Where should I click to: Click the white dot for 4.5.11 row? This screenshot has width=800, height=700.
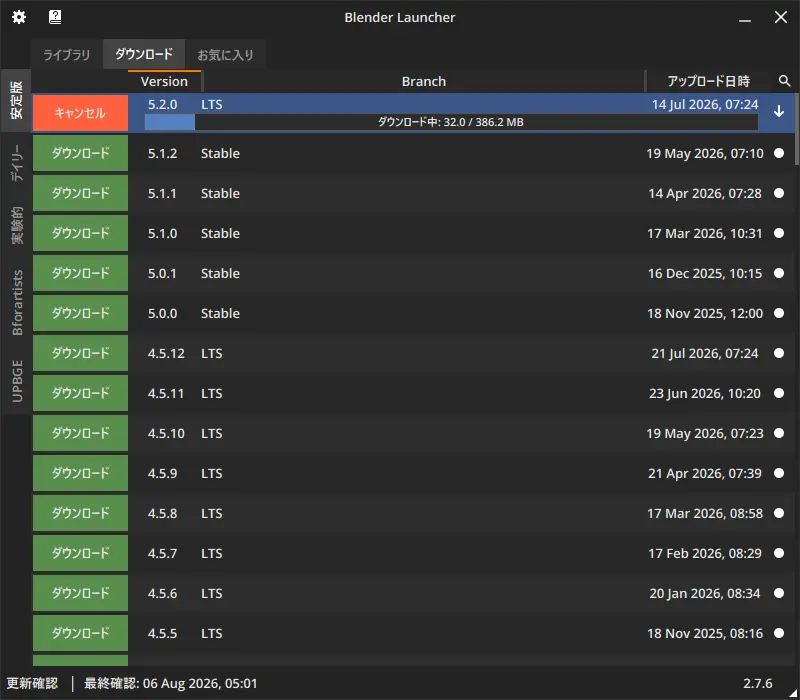coord(779,393)
